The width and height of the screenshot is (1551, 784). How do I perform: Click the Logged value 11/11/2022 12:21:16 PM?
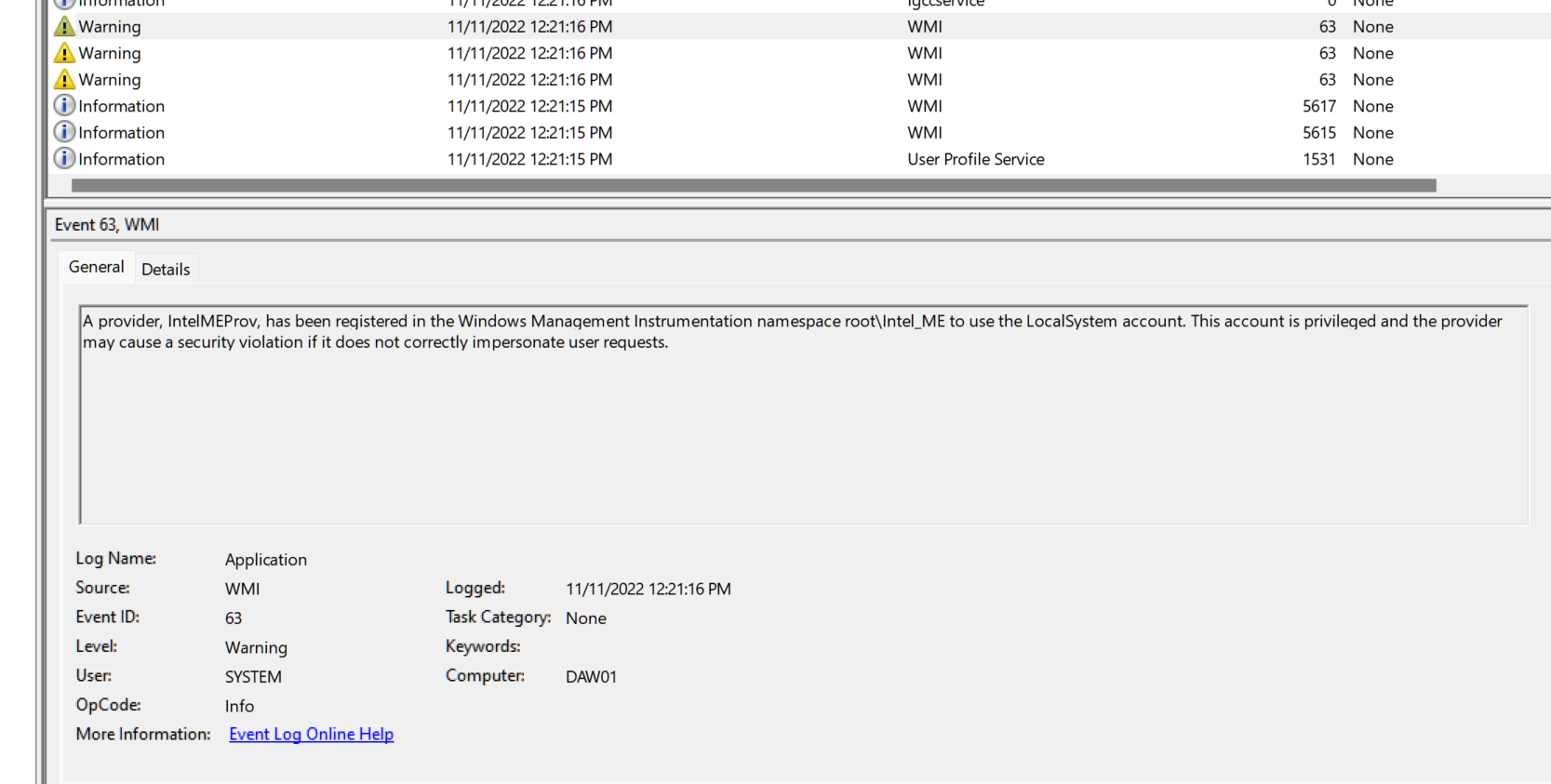tap(648, 589)
